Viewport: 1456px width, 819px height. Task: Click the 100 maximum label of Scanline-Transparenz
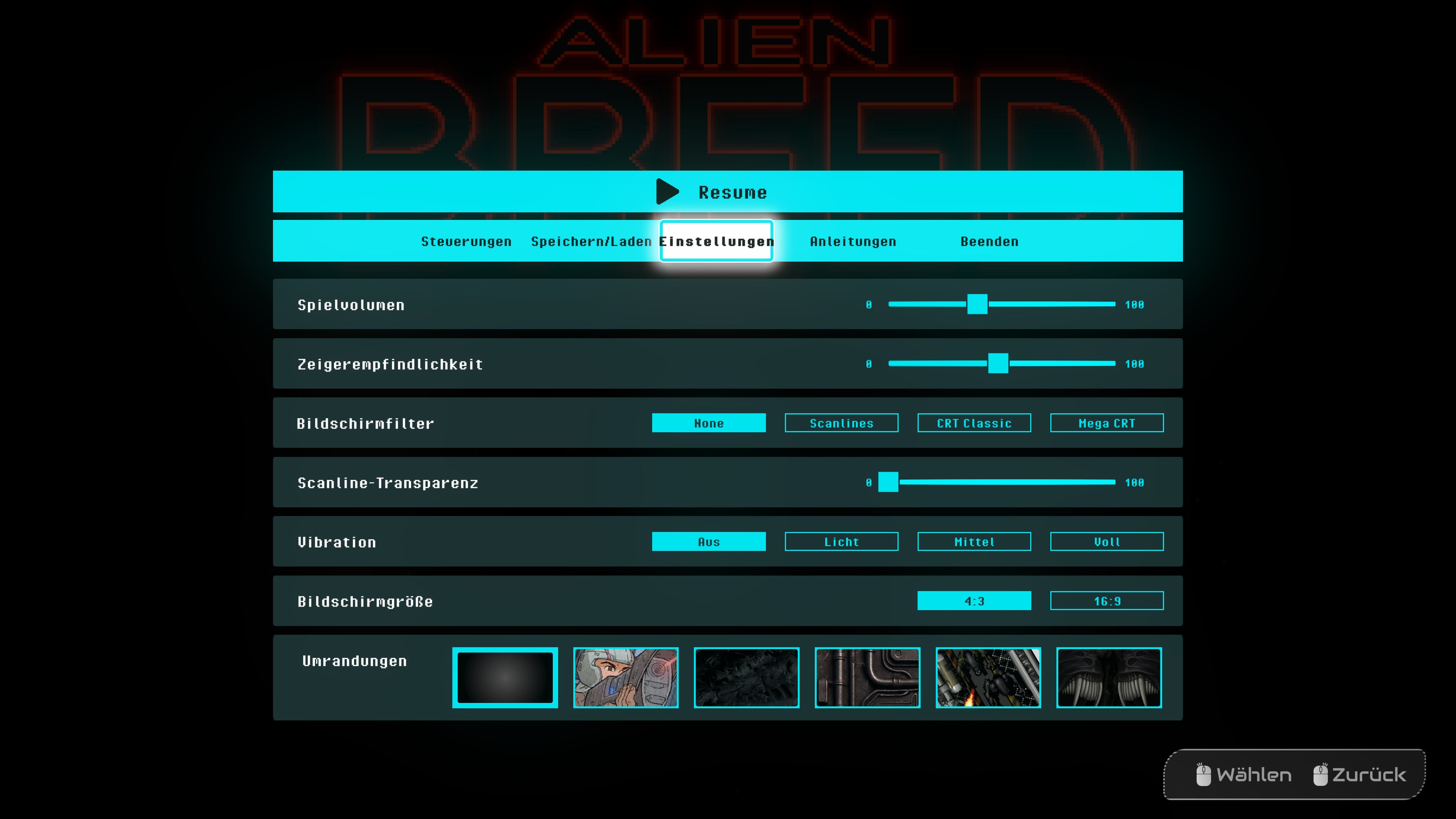tap(1134, 483)
